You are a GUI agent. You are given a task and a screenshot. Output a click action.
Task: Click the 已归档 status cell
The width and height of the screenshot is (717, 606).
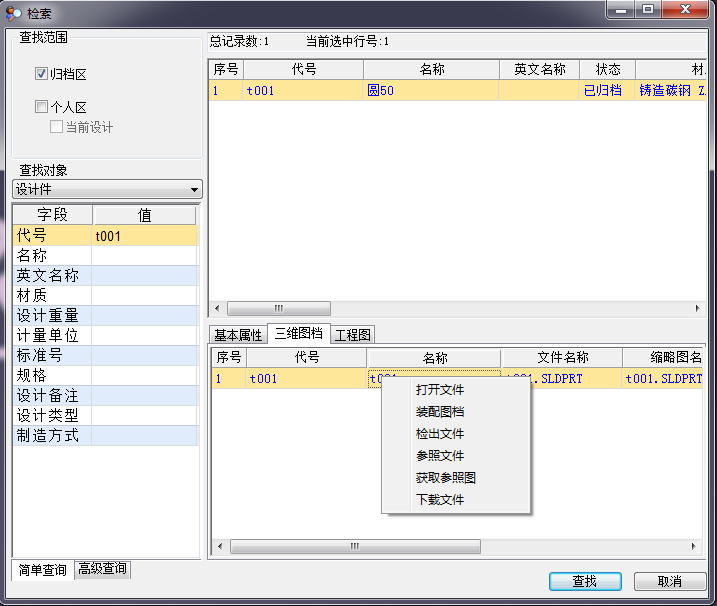607,91
